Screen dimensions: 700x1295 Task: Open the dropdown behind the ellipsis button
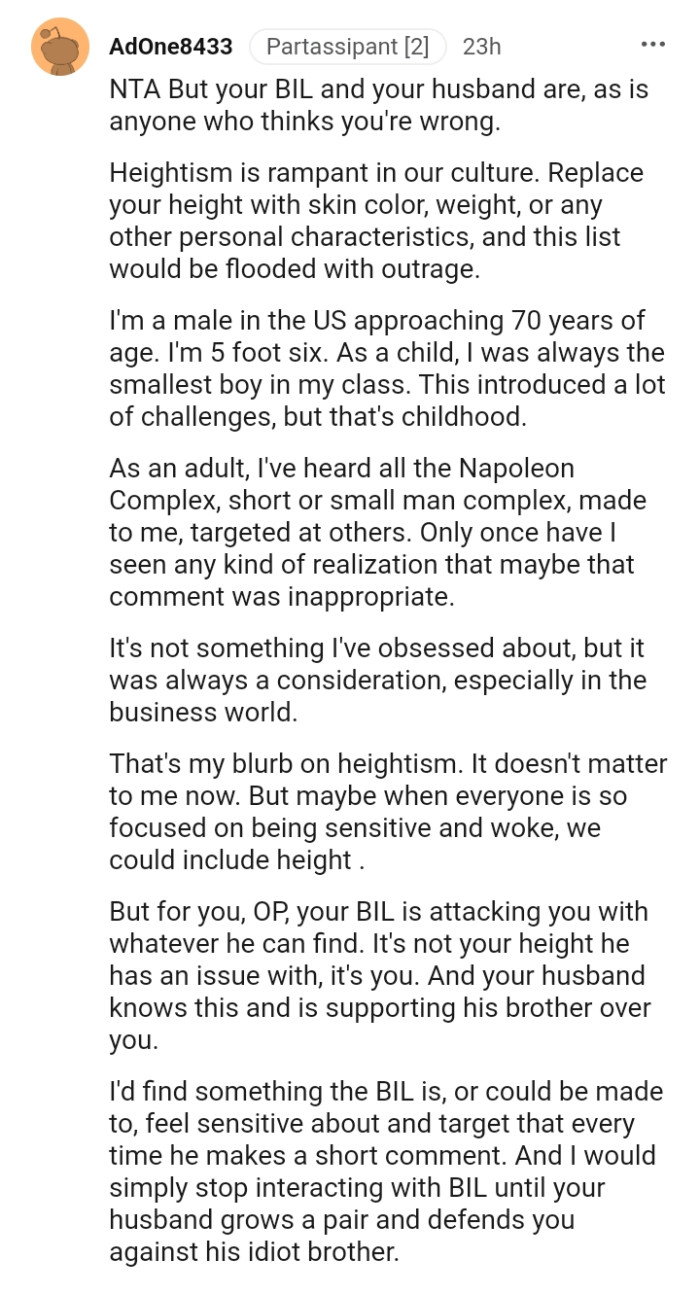(x=651, y=44)
